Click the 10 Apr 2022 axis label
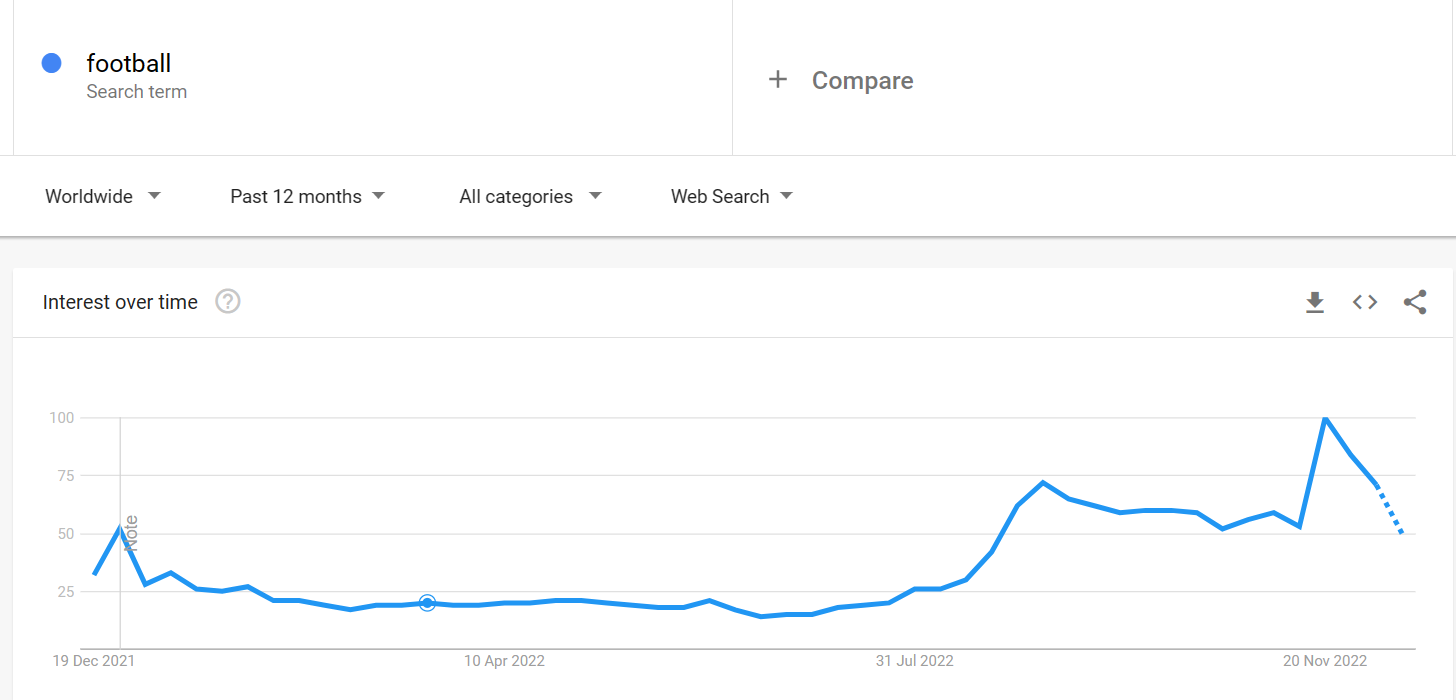The width and height of the screenshot is (1456, 700). [x=505, y=661]
